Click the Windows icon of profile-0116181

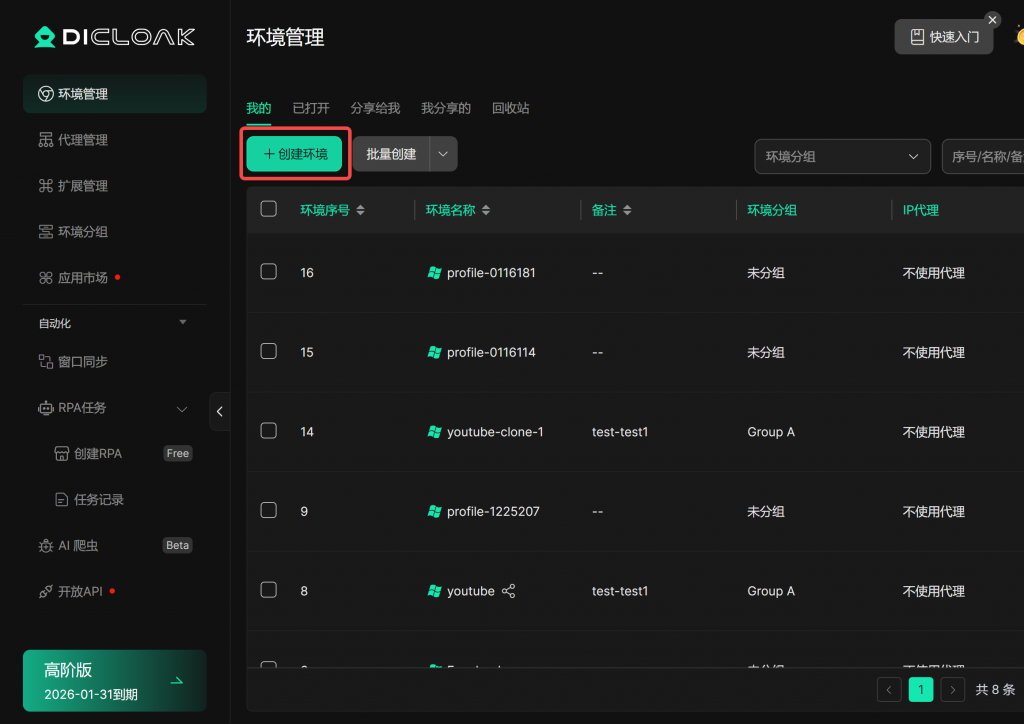[434, 273]
